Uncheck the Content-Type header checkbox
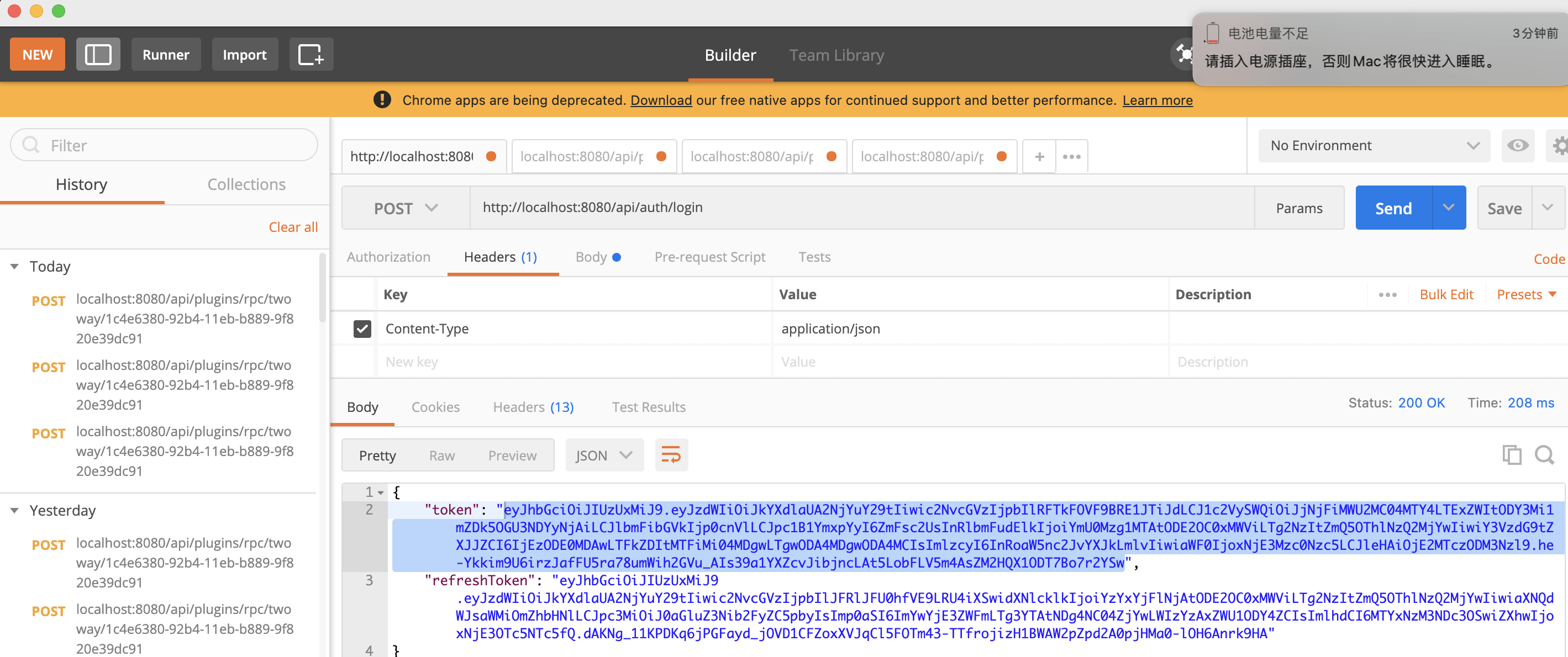The image size is (1568, 657). click(362, 329)
